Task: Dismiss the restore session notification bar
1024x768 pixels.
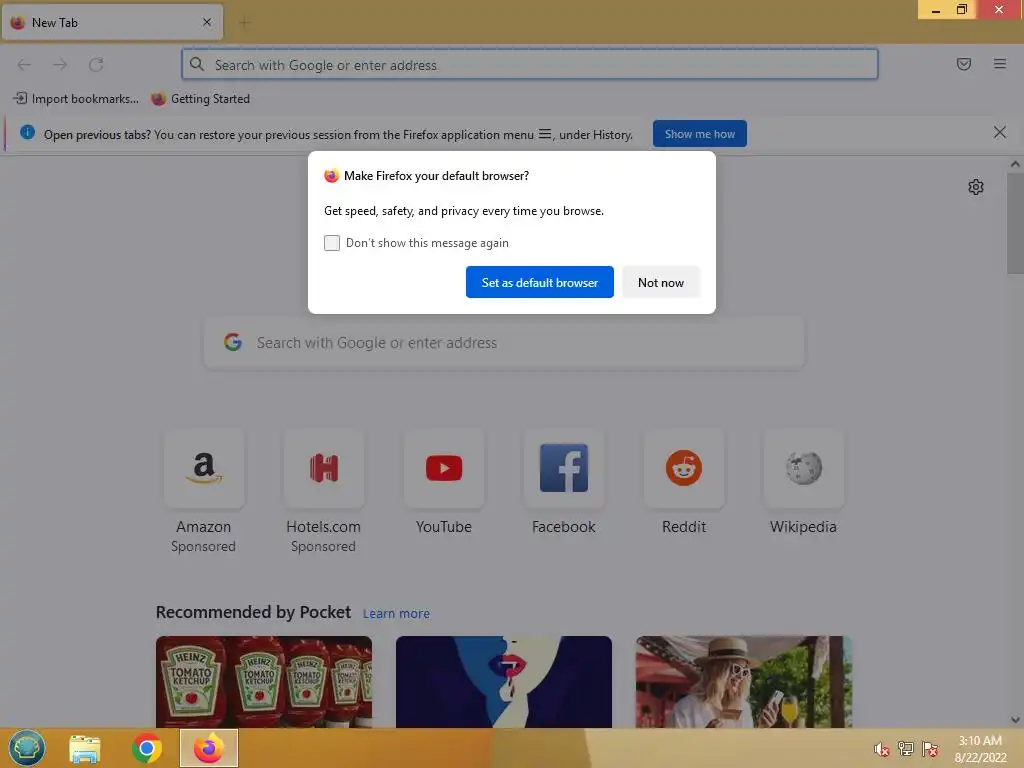Action: (x=999, y=133)
